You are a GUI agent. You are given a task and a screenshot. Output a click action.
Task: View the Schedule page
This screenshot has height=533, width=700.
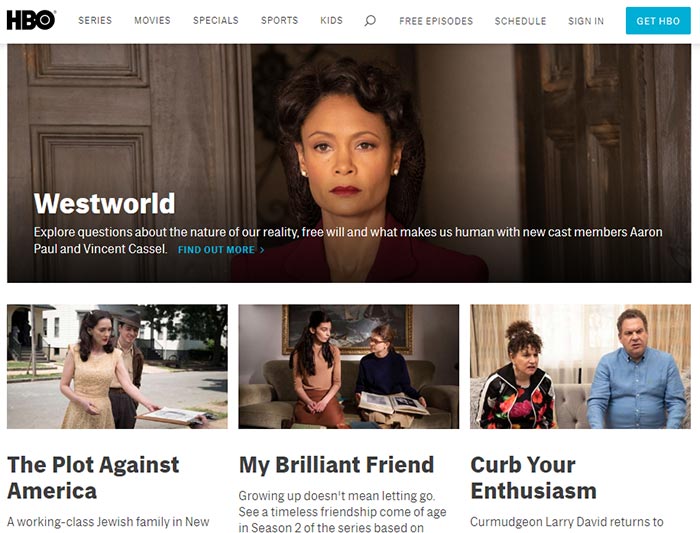point(521,21)
